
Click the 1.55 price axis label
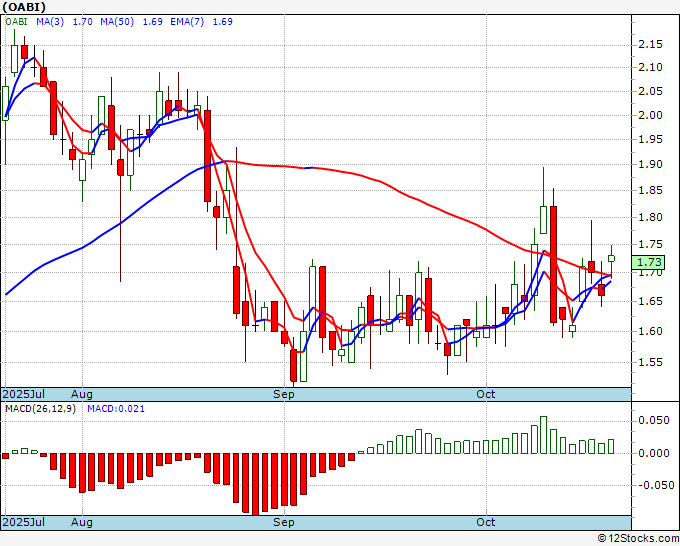(x=650, y=362)
